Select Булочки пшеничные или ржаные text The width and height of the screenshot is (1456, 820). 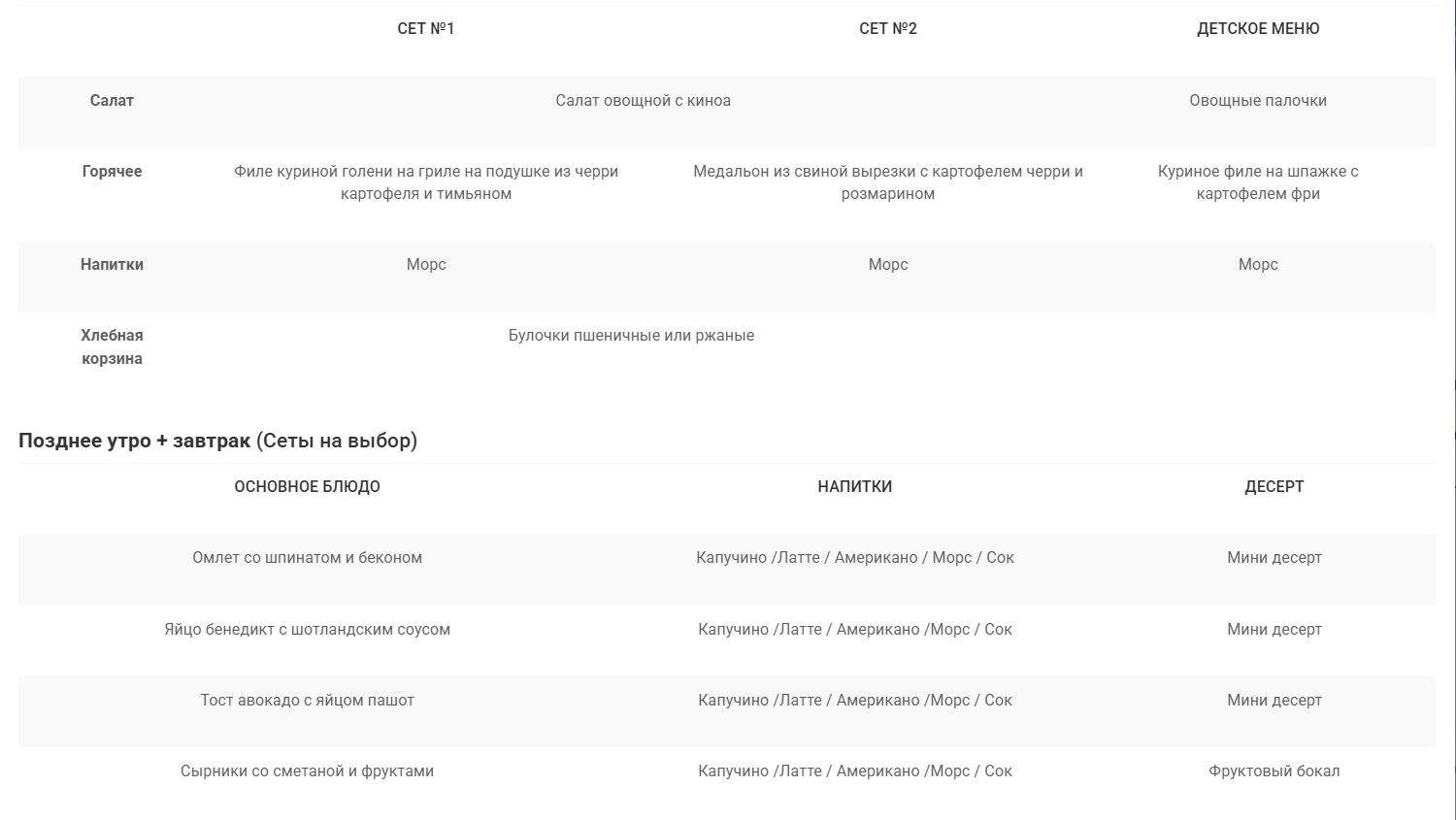(x=631, y=335)
